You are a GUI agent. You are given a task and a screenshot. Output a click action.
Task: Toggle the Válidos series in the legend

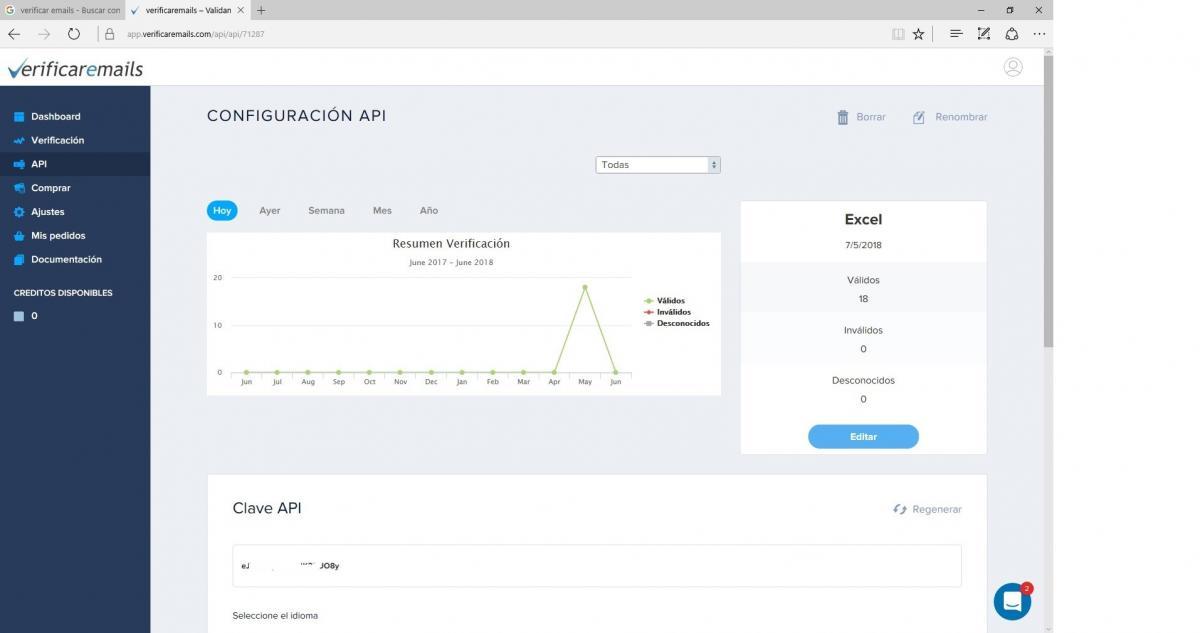point(668,300)
